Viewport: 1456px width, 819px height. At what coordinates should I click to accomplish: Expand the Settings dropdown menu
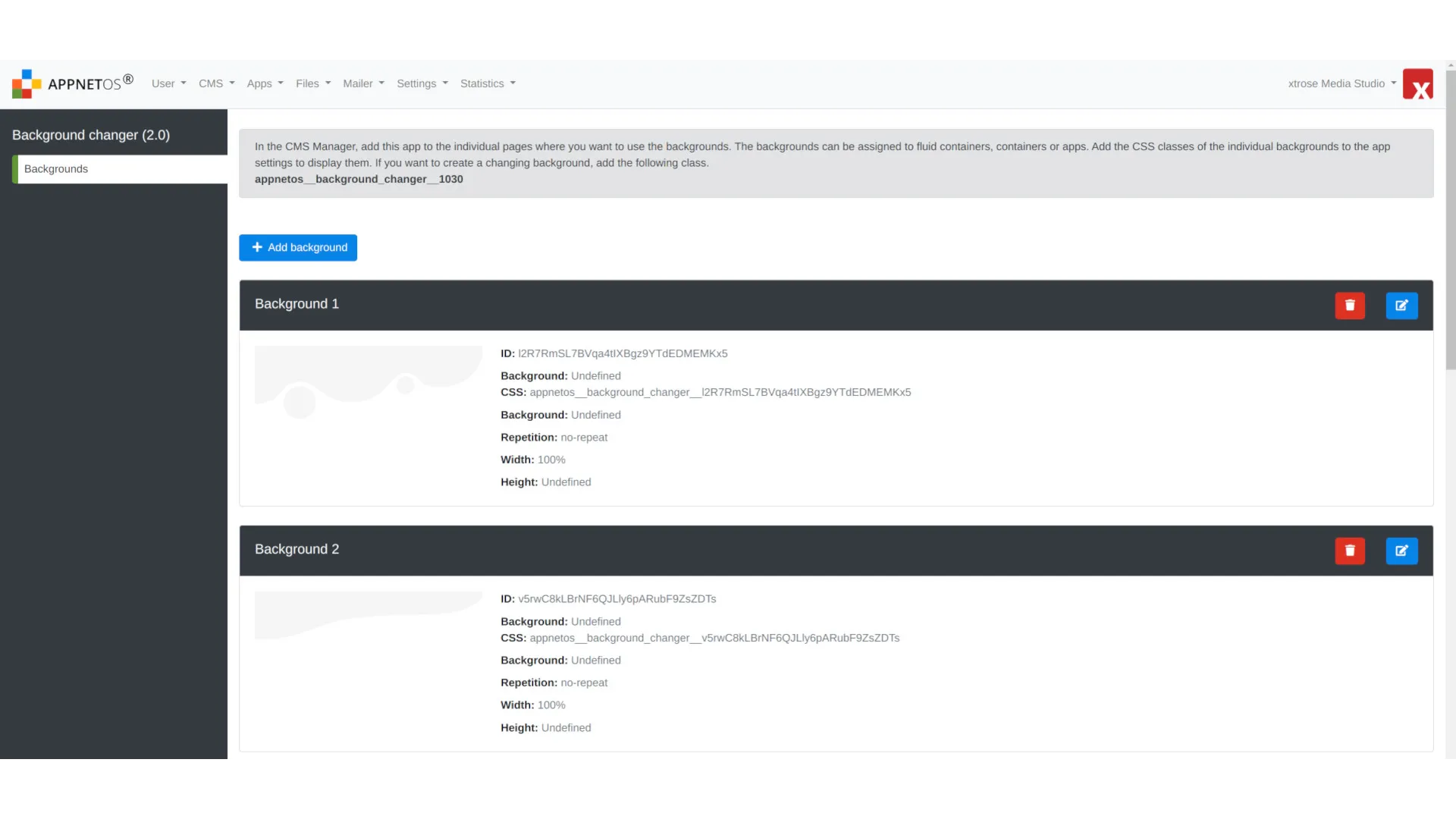click(421, 83)
